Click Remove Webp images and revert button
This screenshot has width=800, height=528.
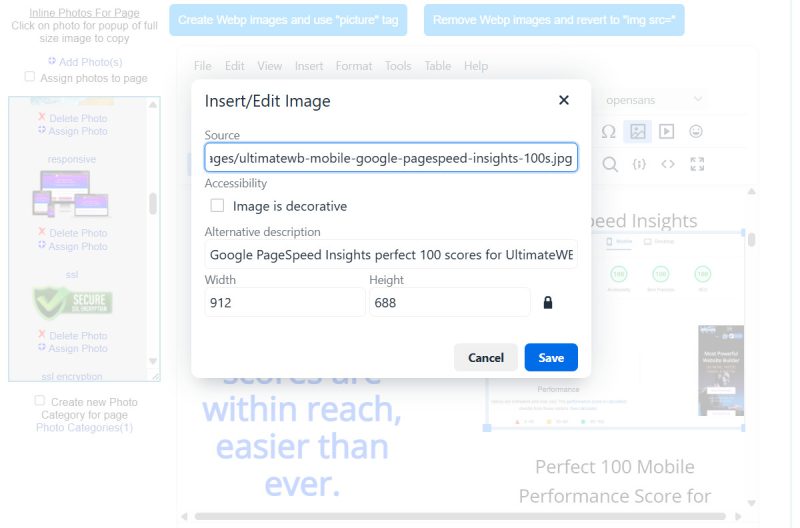554,20
